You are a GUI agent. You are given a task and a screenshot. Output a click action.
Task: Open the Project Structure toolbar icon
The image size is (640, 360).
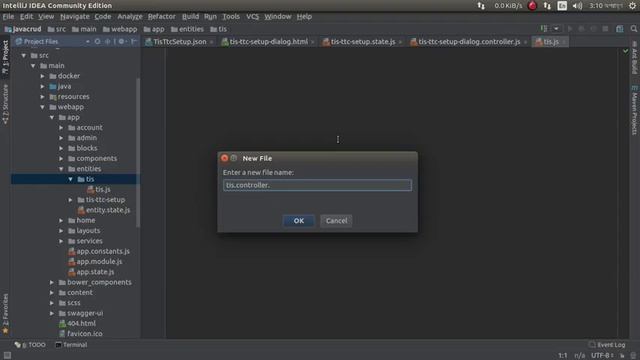coord(620,29)
